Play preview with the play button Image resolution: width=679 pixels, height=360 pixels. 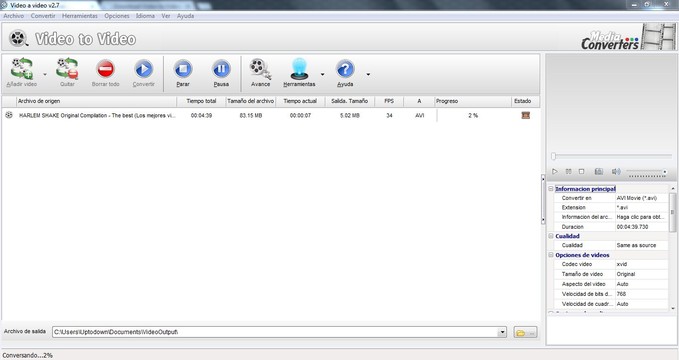pos(555,172)
